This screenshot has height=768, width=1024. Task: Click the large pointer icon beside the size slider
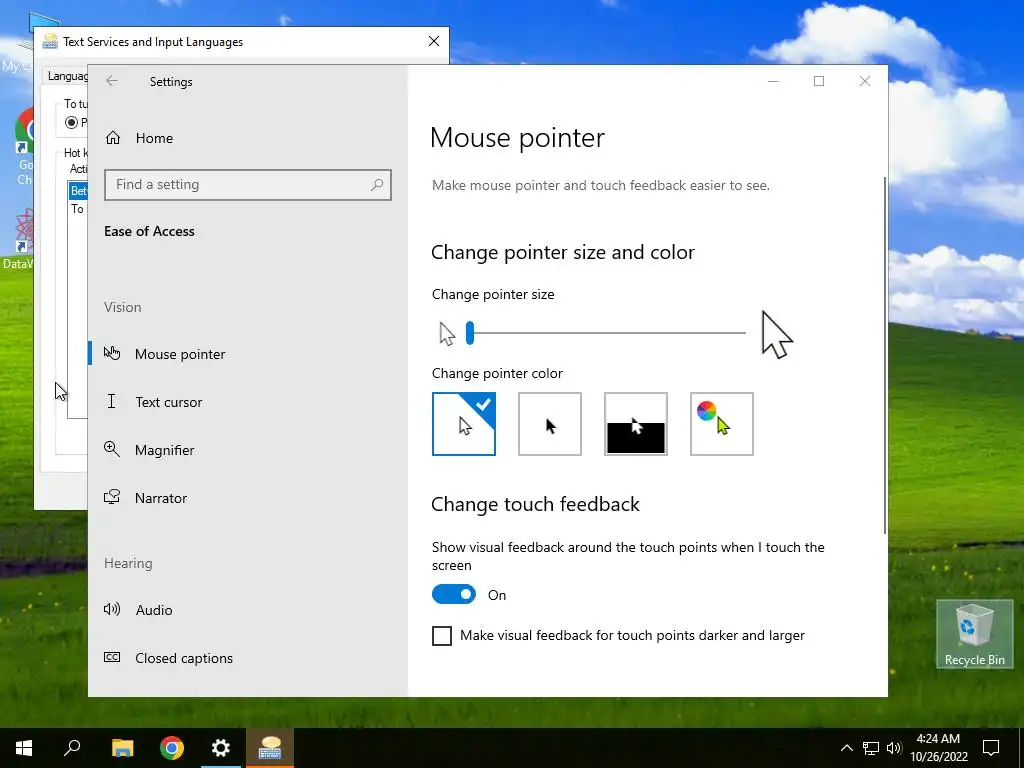pos(776,334)
